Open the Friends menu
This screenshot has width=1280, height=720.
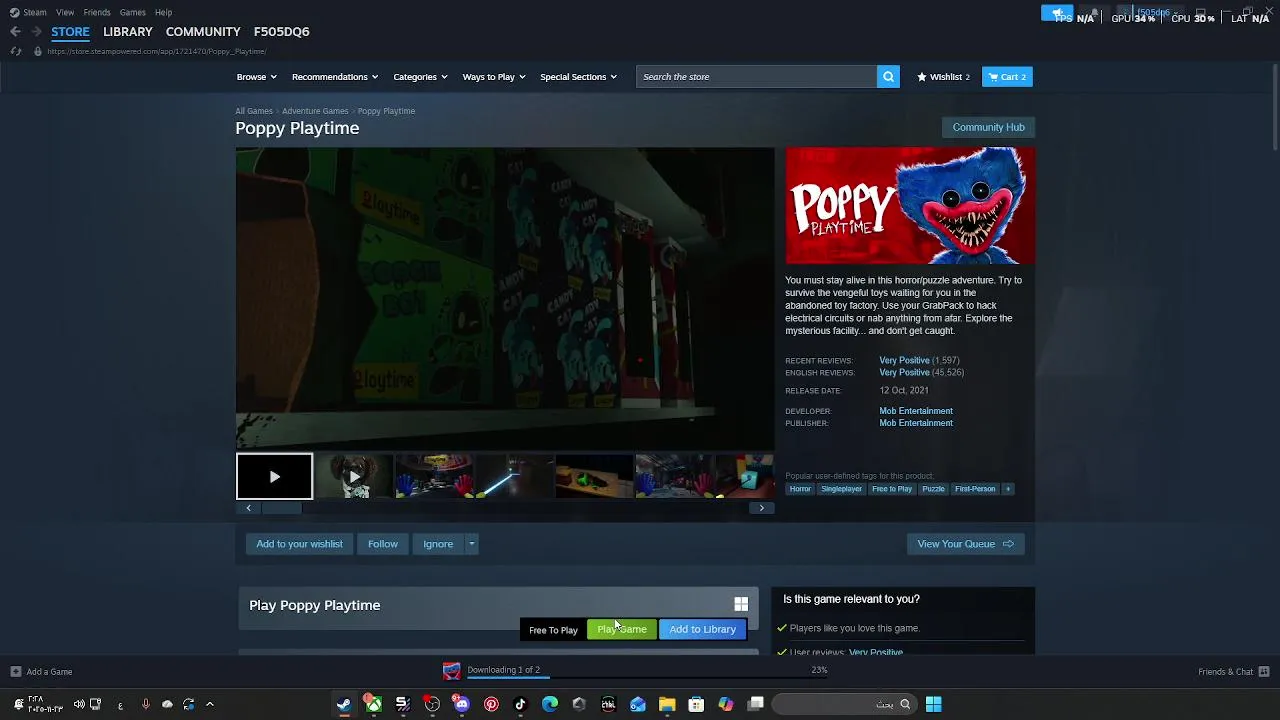[x=97, y=12]
